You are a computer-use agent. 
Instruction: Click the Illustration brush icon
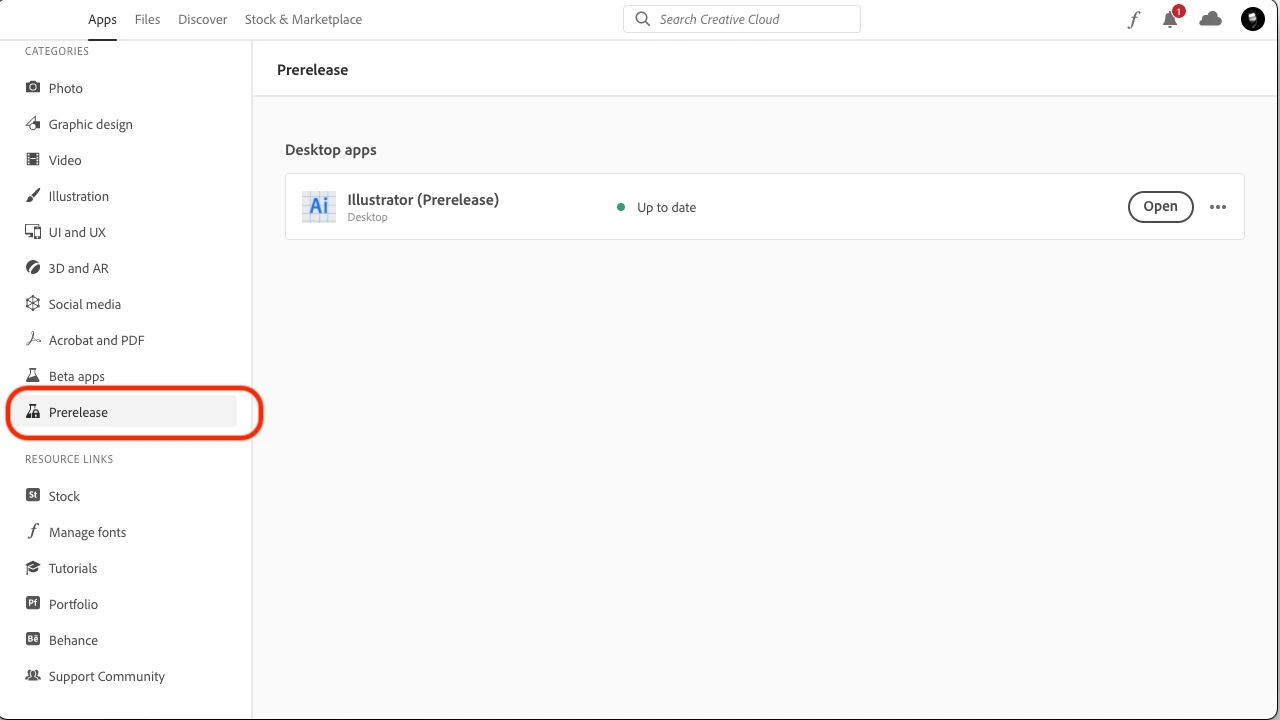(x=33, y=196)
